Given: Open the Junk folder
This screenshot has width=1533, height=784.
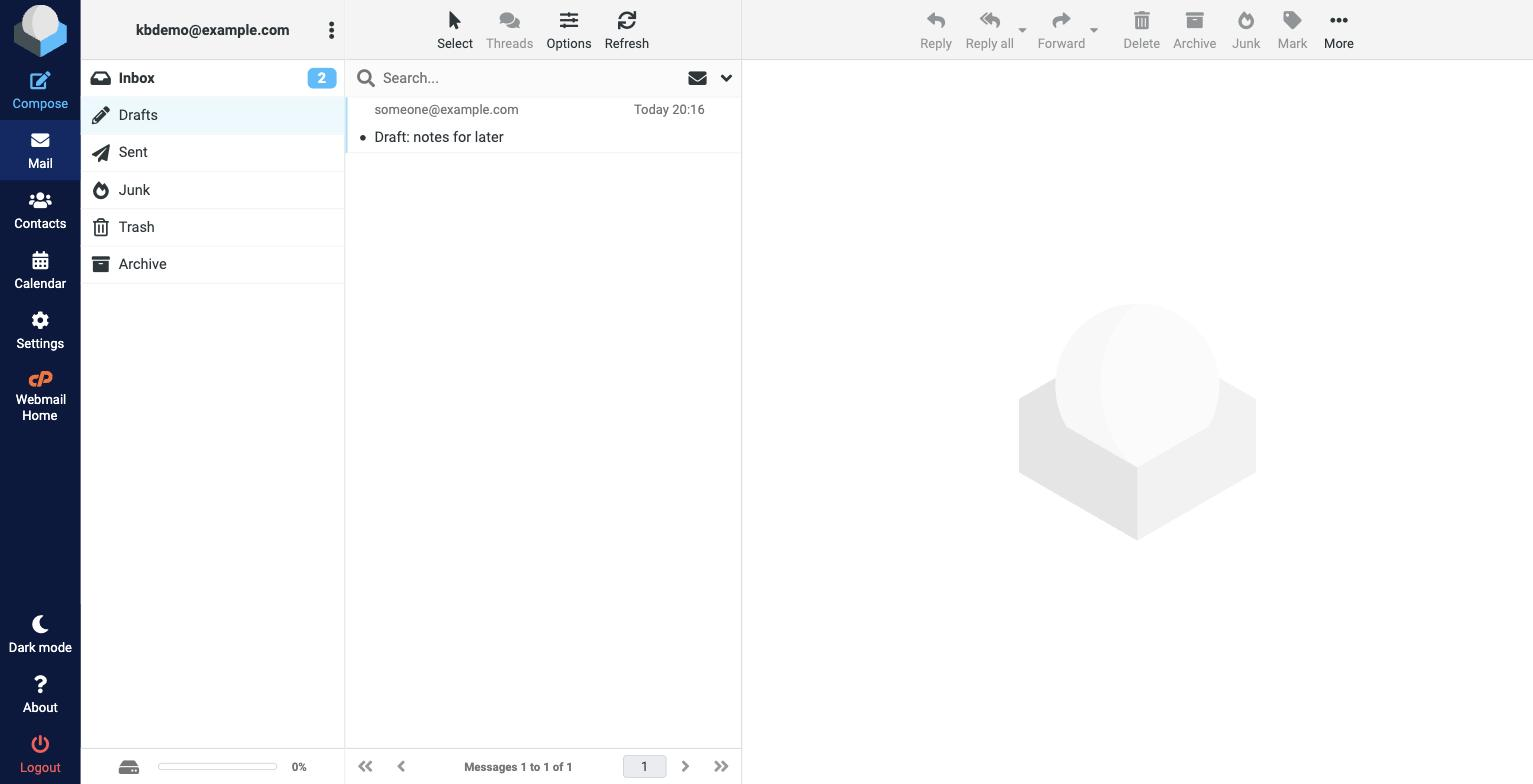Looking at the screenshot, I should pyautogui.click(x=212, y=190).
